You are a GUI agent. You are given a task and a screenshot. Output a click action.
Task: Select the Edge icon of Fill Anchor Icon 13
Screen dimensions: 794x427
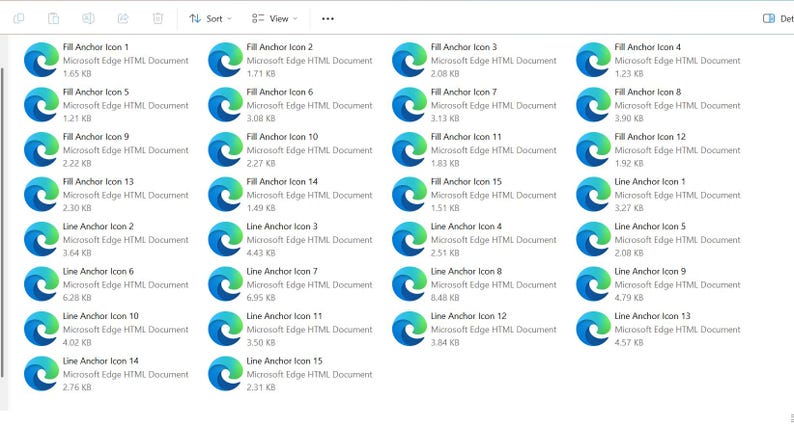click(42, 195)
